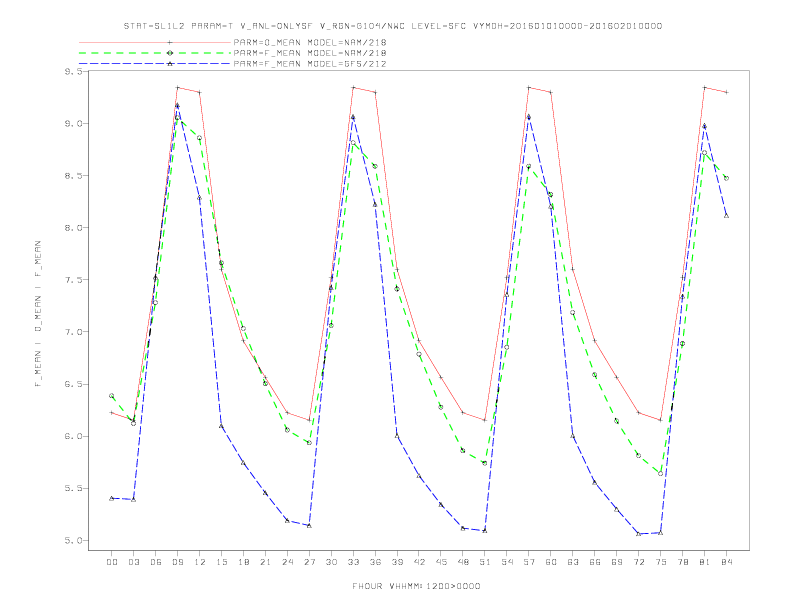Screen dimensions: 792x612
Task: Click x-axis forecast hour label 78
Action: (x=682, y=562)
